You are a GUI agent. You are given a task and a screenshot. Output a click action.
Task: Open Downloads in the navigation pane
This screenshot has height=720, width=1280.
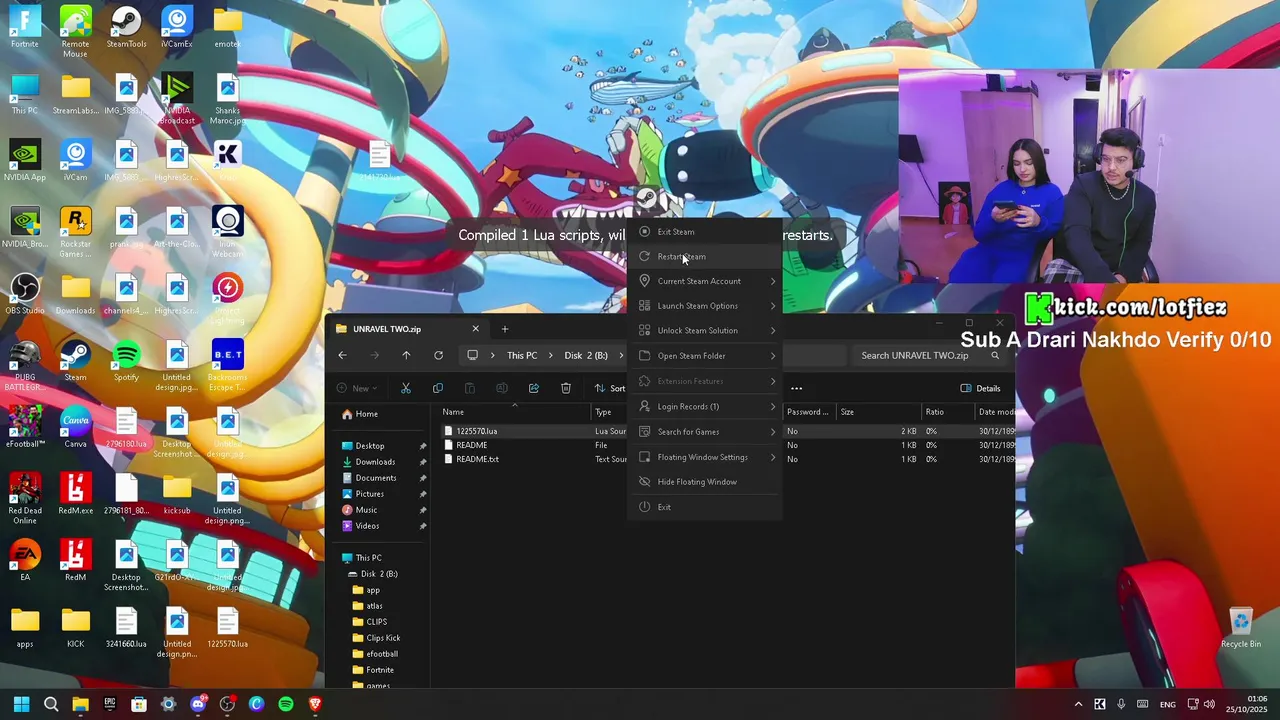coord(375,462)
